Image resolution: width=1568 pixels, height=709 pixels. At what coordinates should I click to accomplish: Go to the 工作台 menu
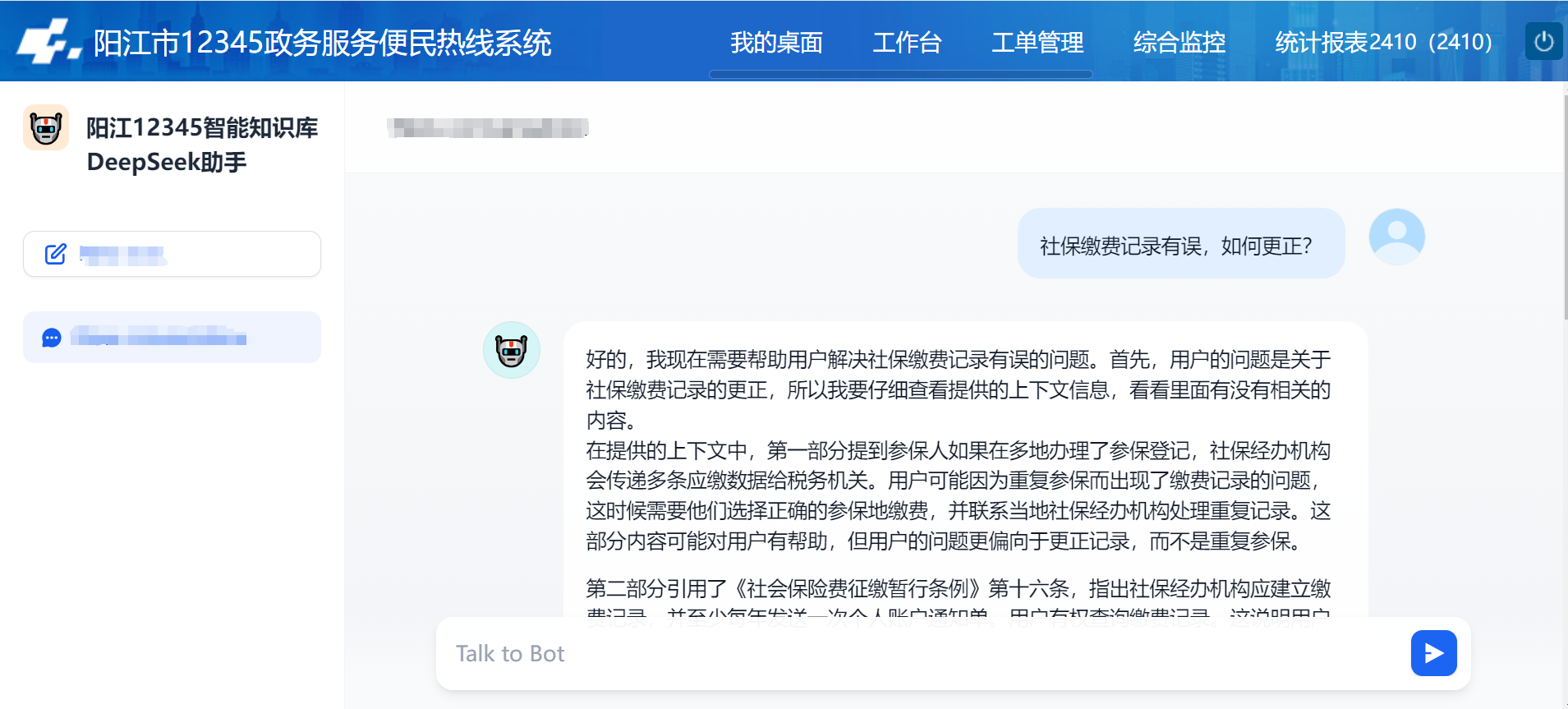907,42
